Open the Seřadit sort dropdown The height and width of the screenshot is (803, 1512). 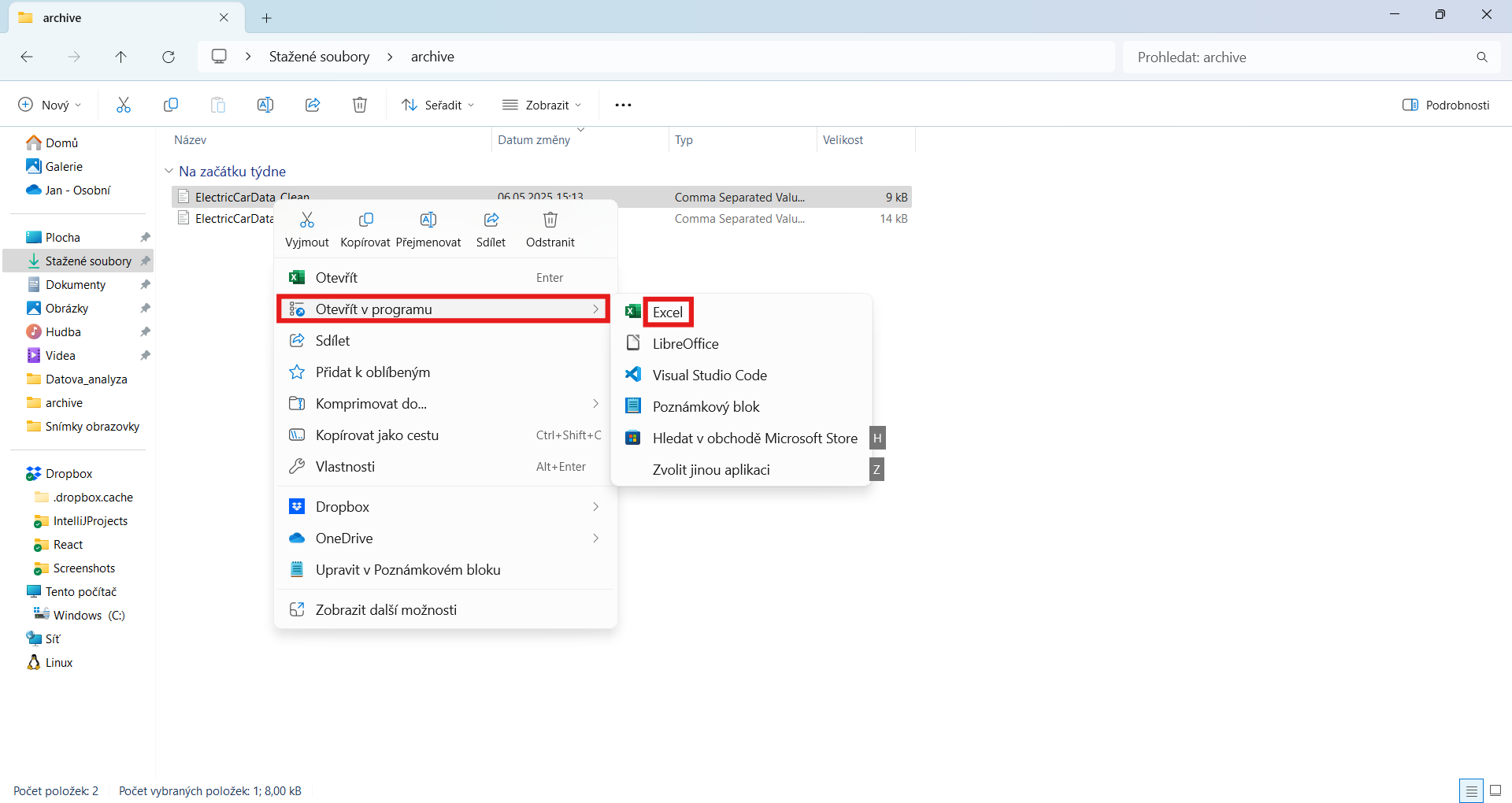[x=438, y=105]
